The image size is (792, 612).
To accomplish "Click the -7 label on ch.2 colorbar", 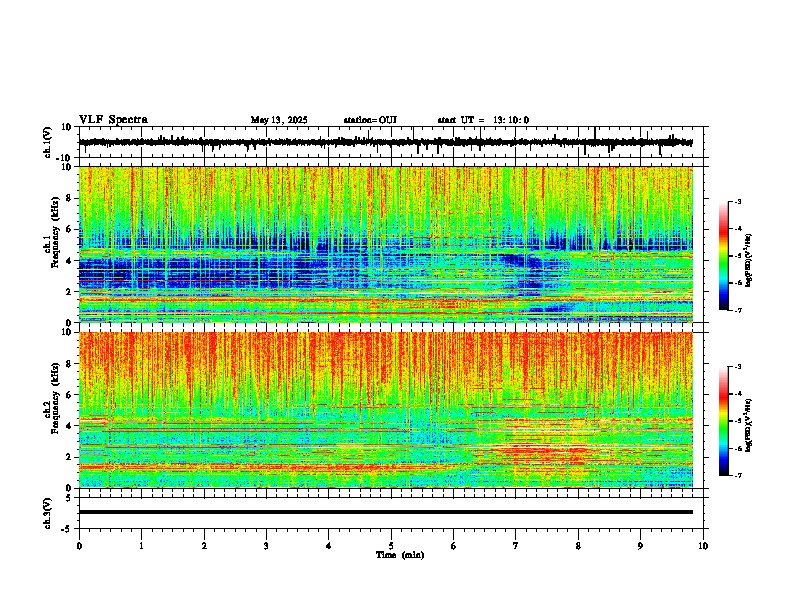I will [x=737, y=475].
